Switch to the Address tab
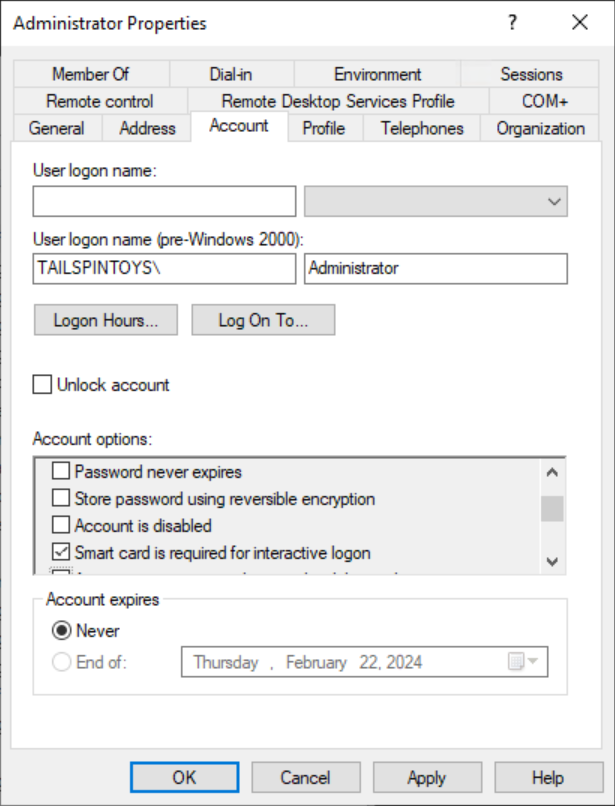The image size is (615, 806). click(148, 128)
